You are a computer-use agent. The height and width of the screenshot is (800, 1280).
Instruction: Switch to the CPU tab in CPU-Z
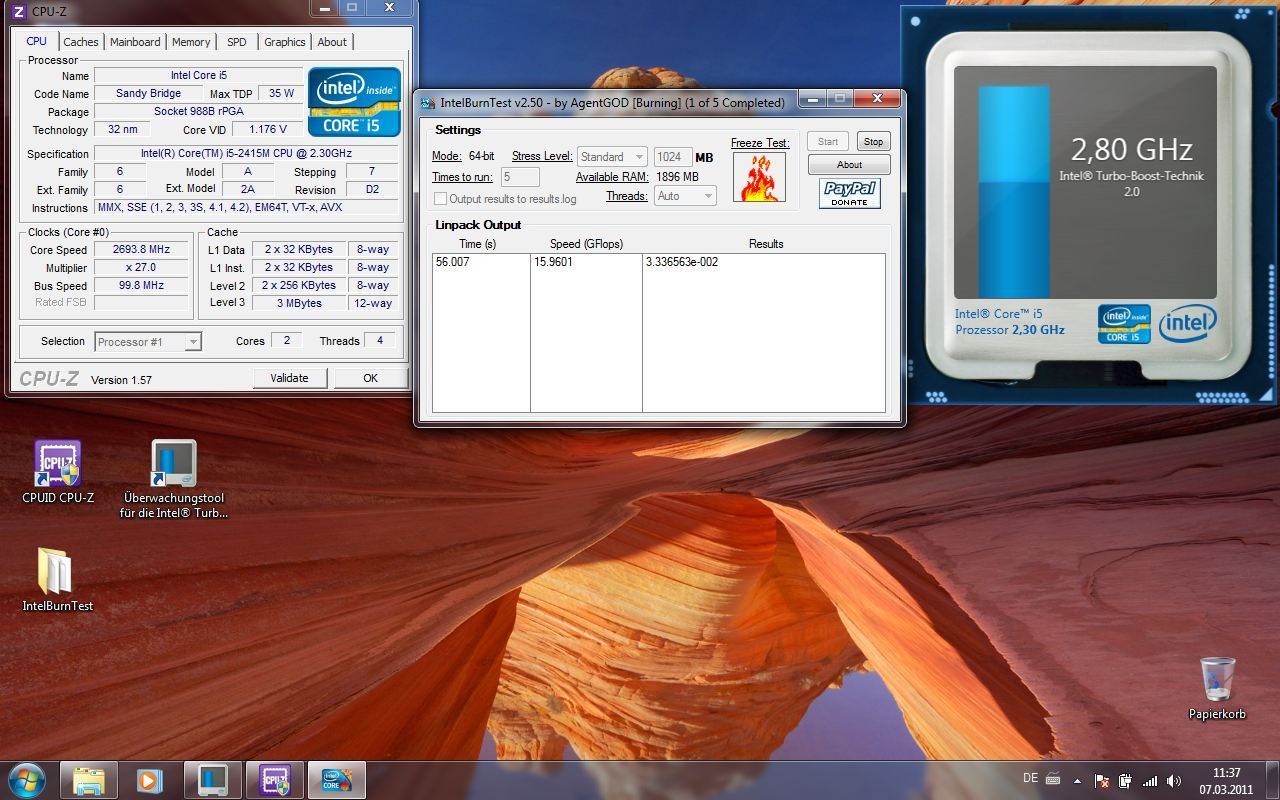click(36, 41)
